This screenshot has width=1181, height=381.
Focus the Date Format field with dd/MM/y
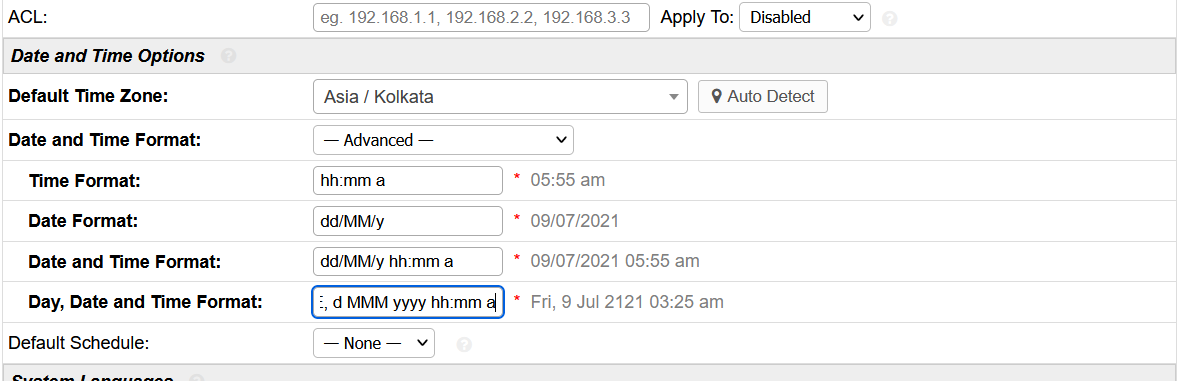pyautogui.click(x=407, y=221)
